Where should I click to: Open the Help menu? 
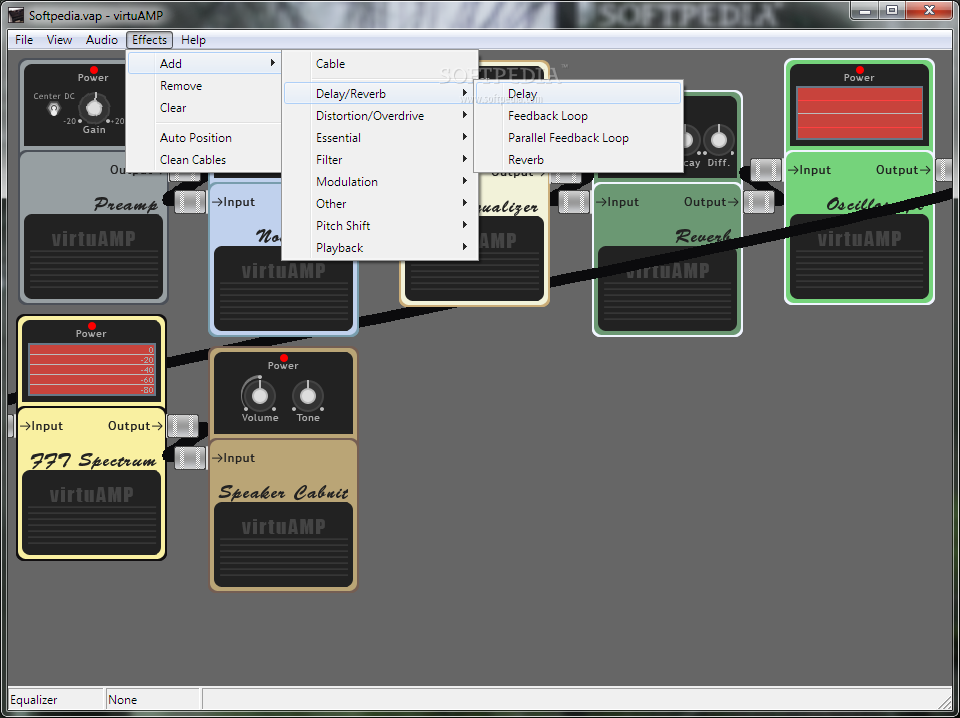tap(193, 40)
